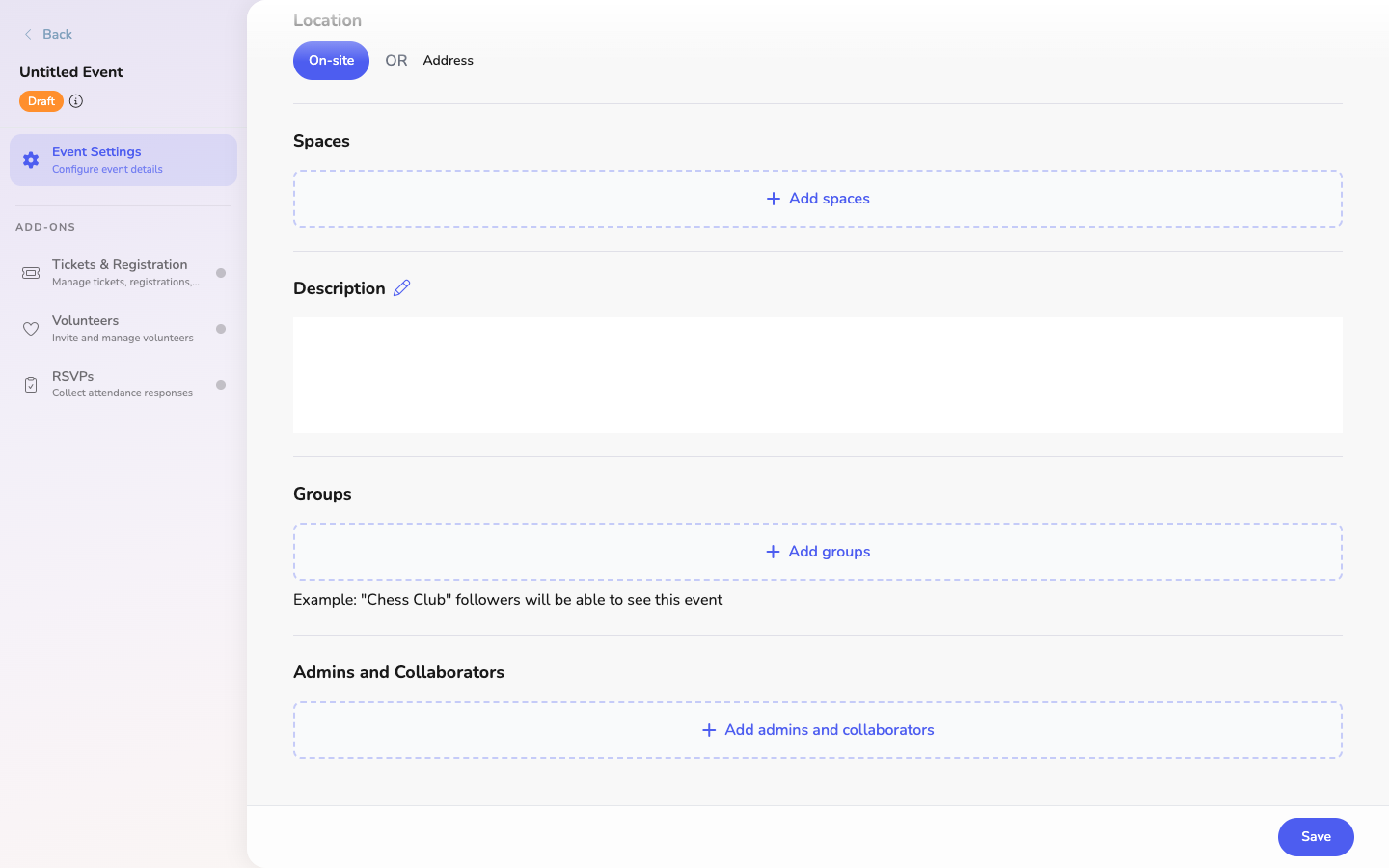The height and width of the screenshot is (868, 1389).
Task: Click 'Collect attendance responses' subtitle
Action: pos(123,393)
